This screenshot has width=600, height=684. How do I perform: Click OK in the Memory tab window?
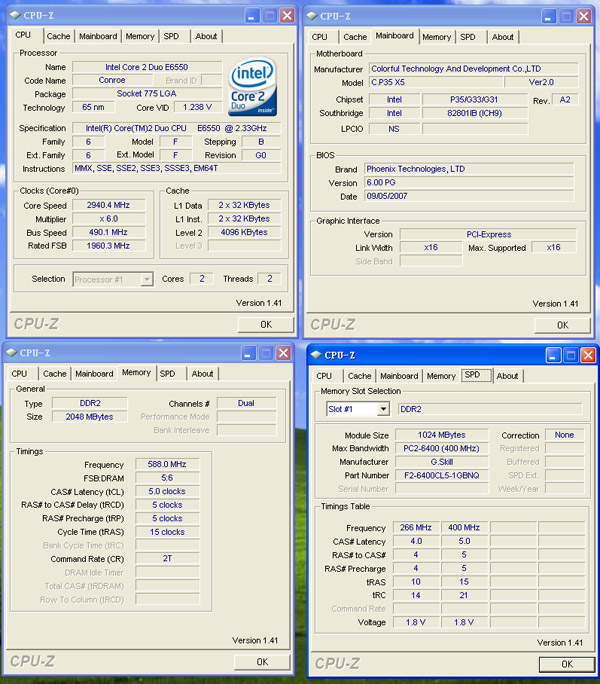pos(262,662)
